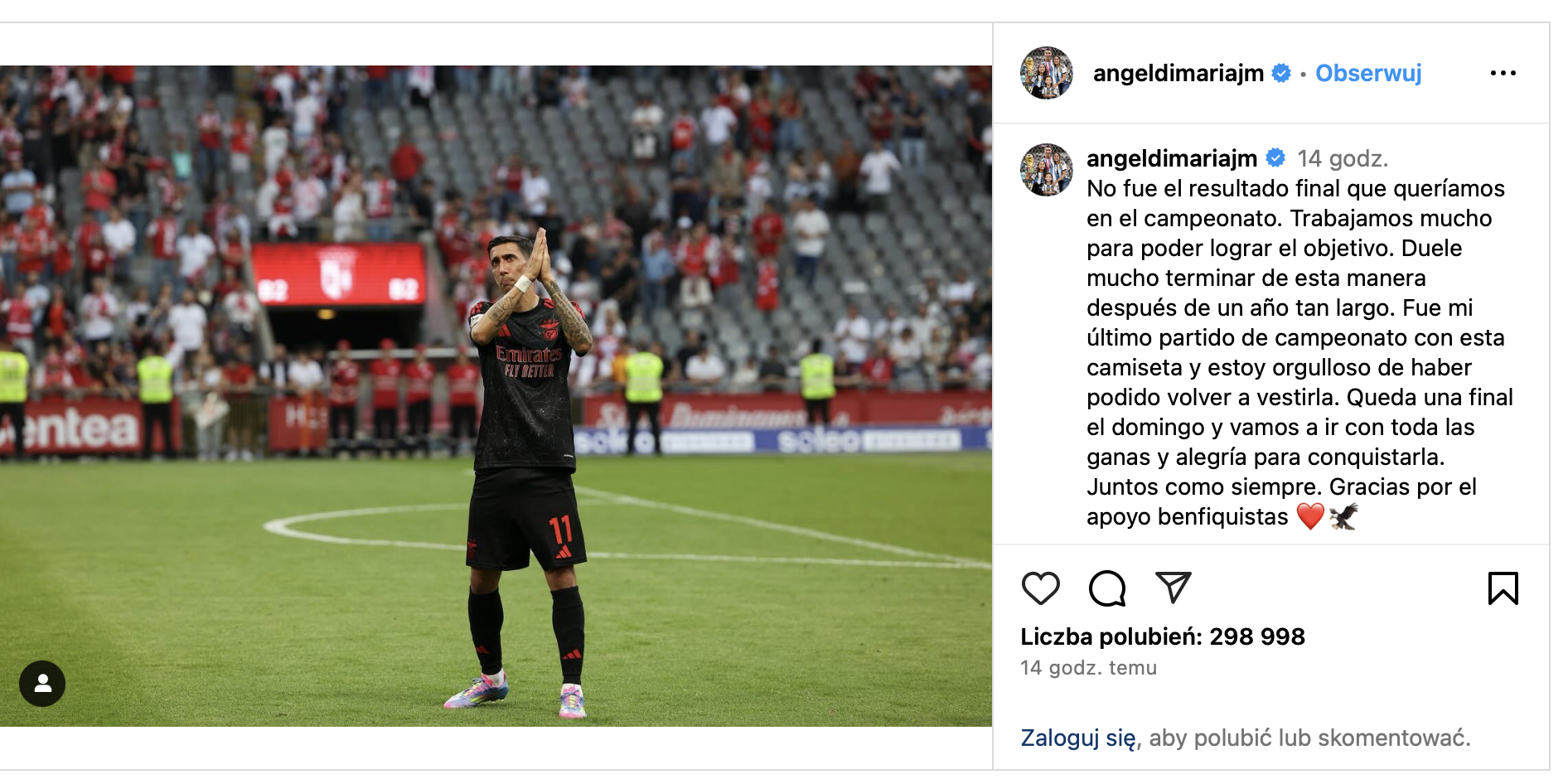
Task: Click the eagle emoji ending the caption
Action: click(1343, 516)
